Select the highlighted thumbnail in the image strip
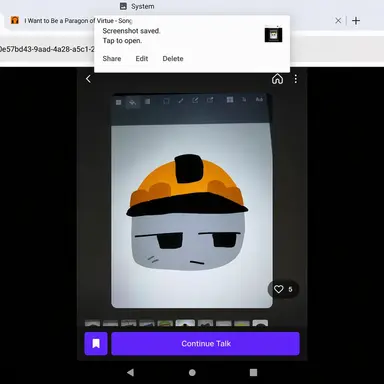This screenshot has height=384, width=384. coord(185,323)
